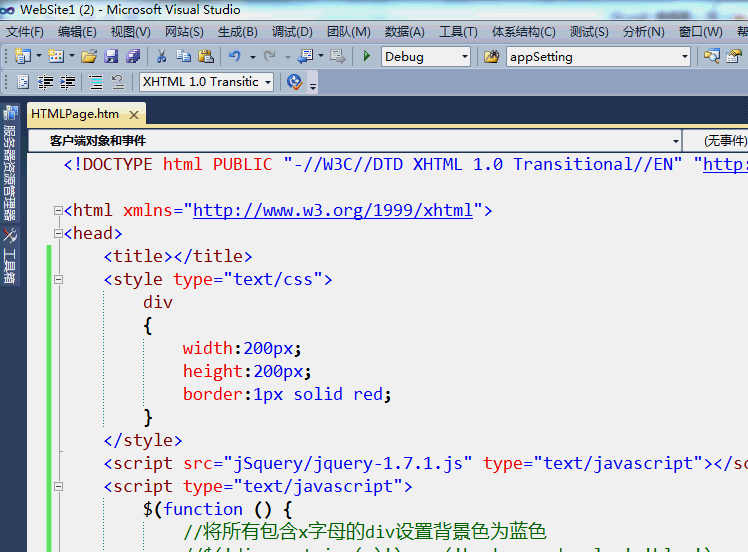748x552 pixels.
Task: Click the Open File folder icon
Action: [89, 57]
